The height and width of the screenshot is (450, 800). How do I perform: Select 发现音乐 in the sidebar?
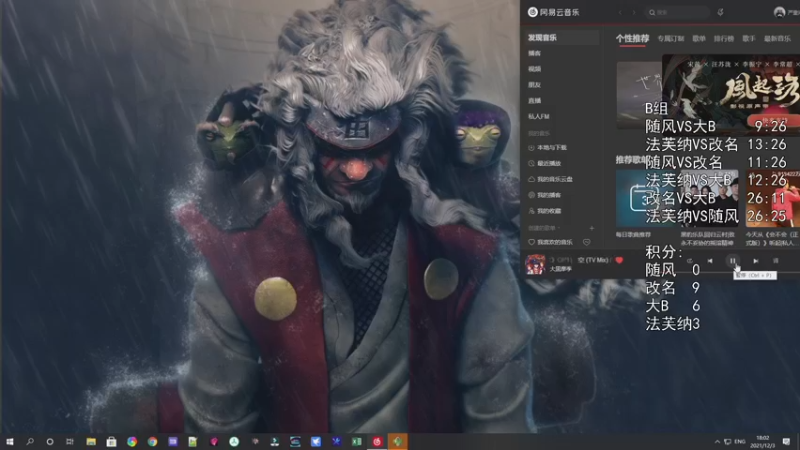pyautogui.click(x=562, y=37)
